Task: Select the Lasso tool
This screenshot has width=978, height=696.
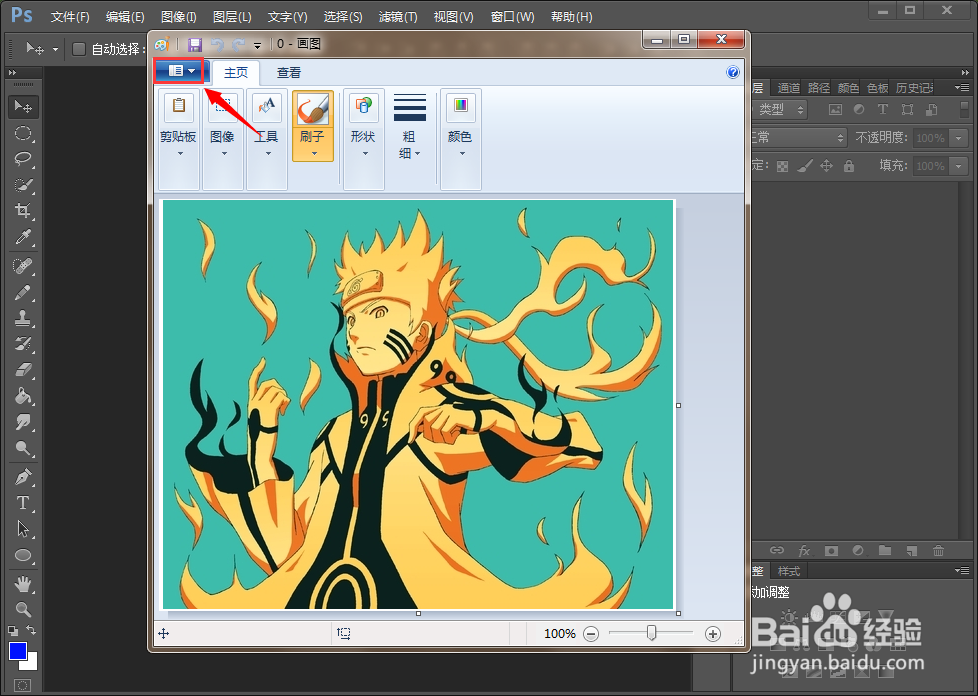Action: (x=23, y=158)
